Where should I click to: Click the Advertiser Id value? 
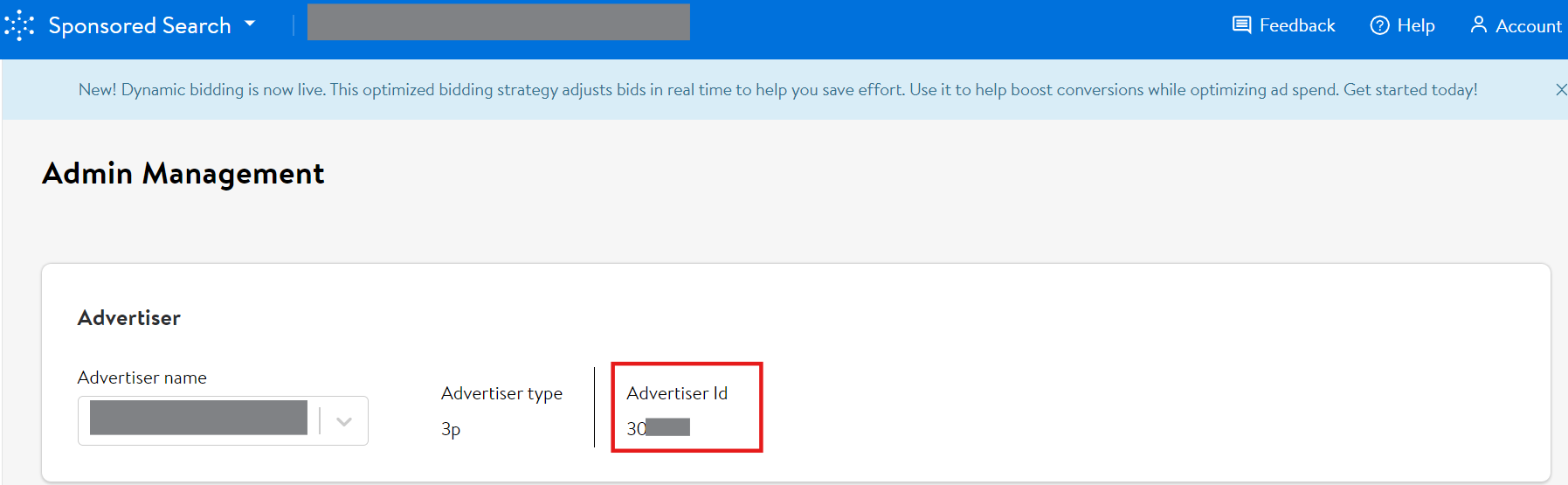click(x=658, y=428)
